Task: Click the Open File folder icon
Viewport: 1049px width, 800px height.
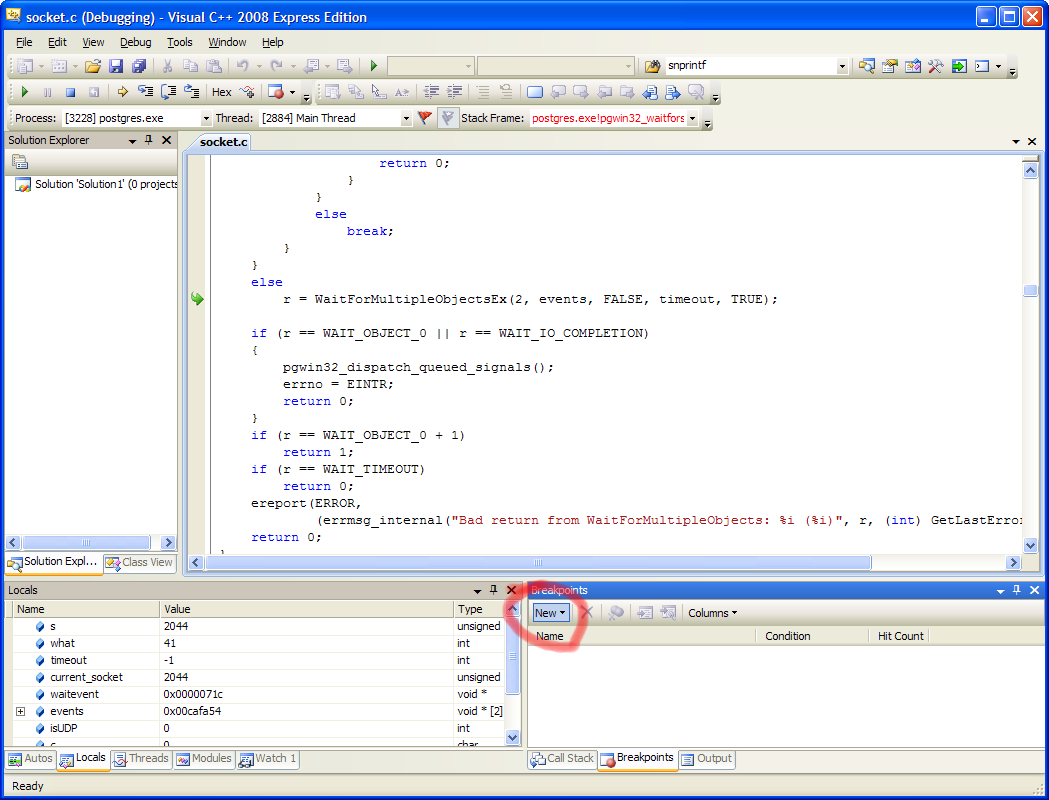Action: point(92,66)
